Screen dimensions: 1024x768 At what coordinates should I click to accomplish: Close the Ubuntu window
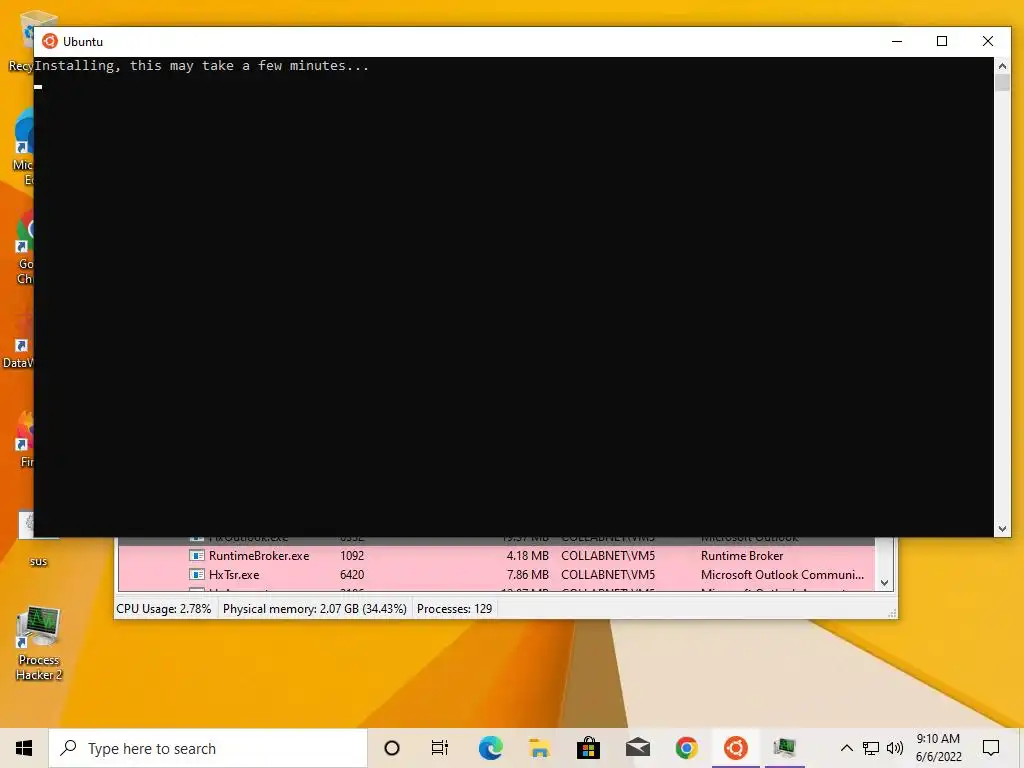click(x=988, y=41)
